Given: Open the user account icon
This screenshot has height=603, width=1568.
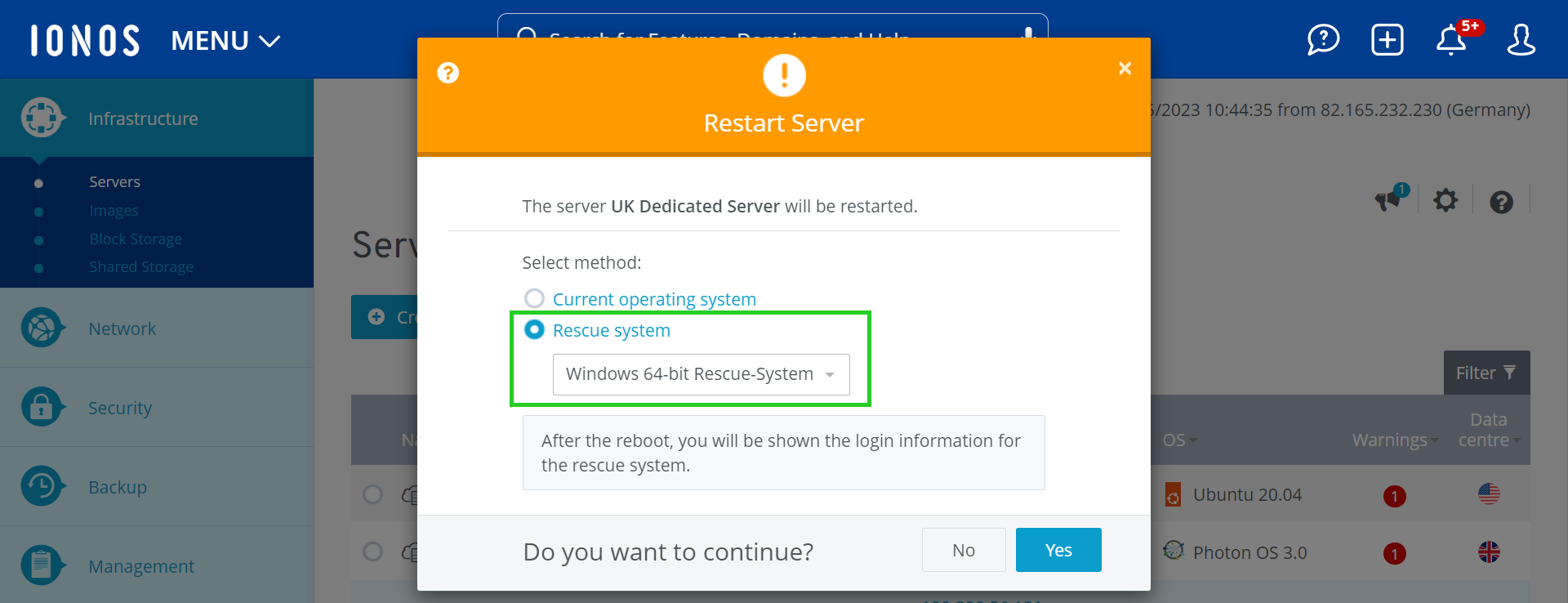Looking at the screenshot, I should pyautogui.click(x=1521, y=39).
